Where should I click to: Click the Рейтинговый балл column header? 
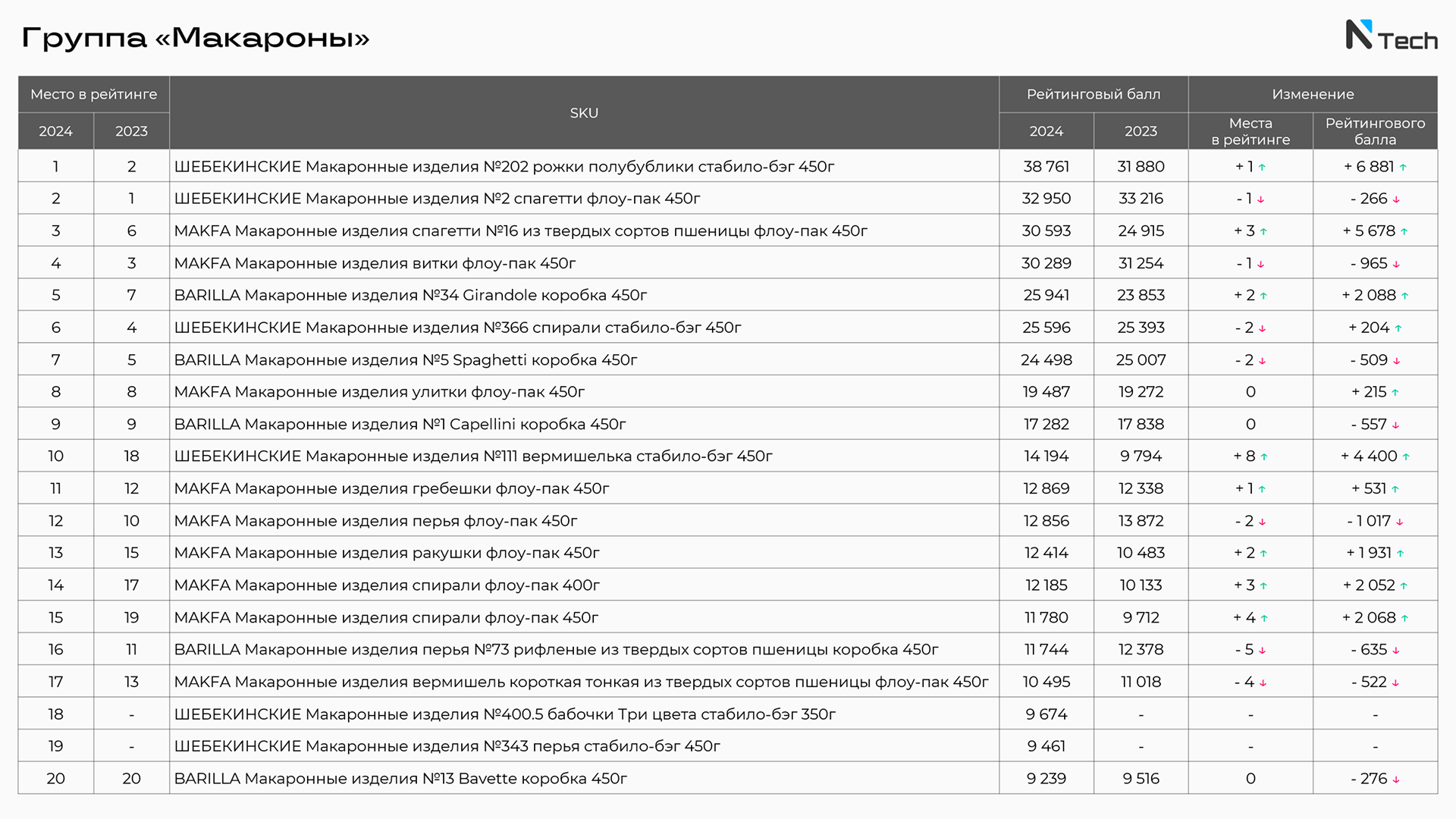(x=1094, y=94)
